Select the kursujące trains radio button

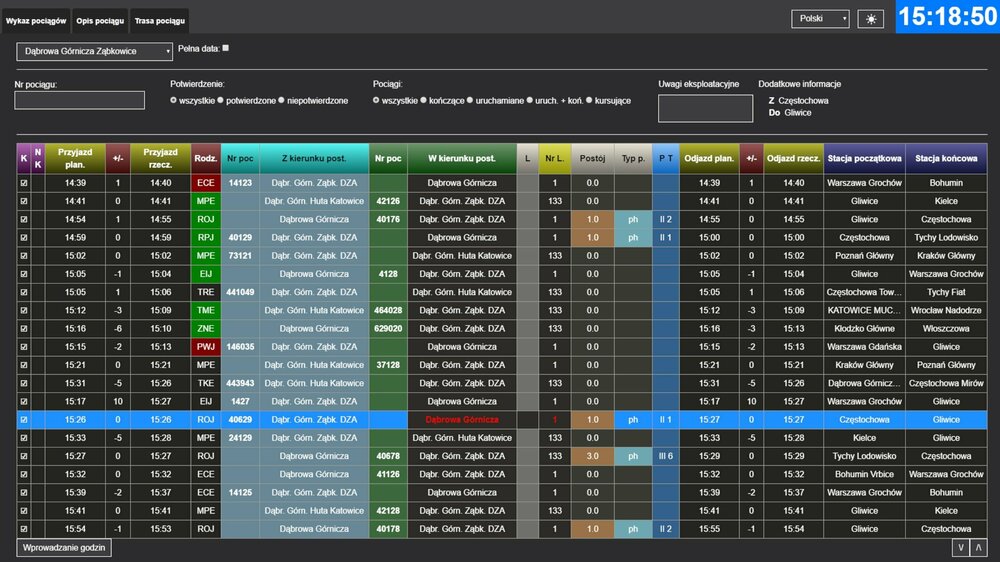pos(590,101)
